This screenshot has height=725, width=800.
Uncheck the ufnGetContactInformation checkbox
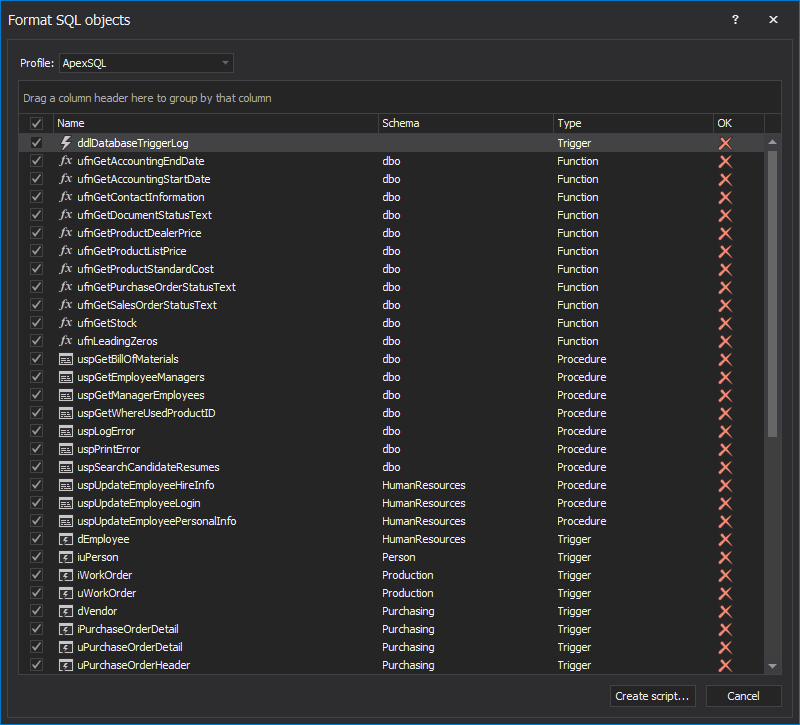click(x=37, y=197)
